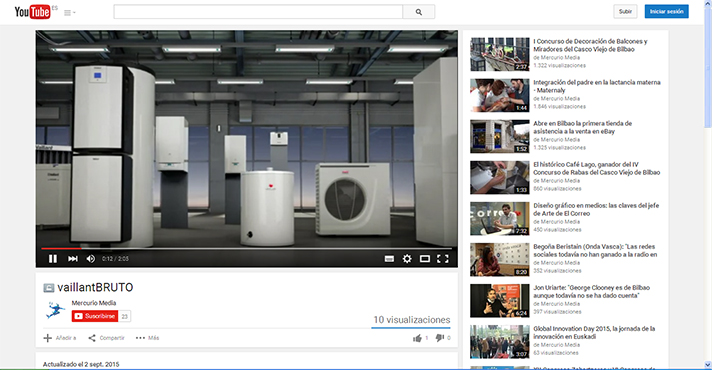Screen dimensions: 712x370
Task: Open the Compartir share tab
Action: click(x=106, y=338)
